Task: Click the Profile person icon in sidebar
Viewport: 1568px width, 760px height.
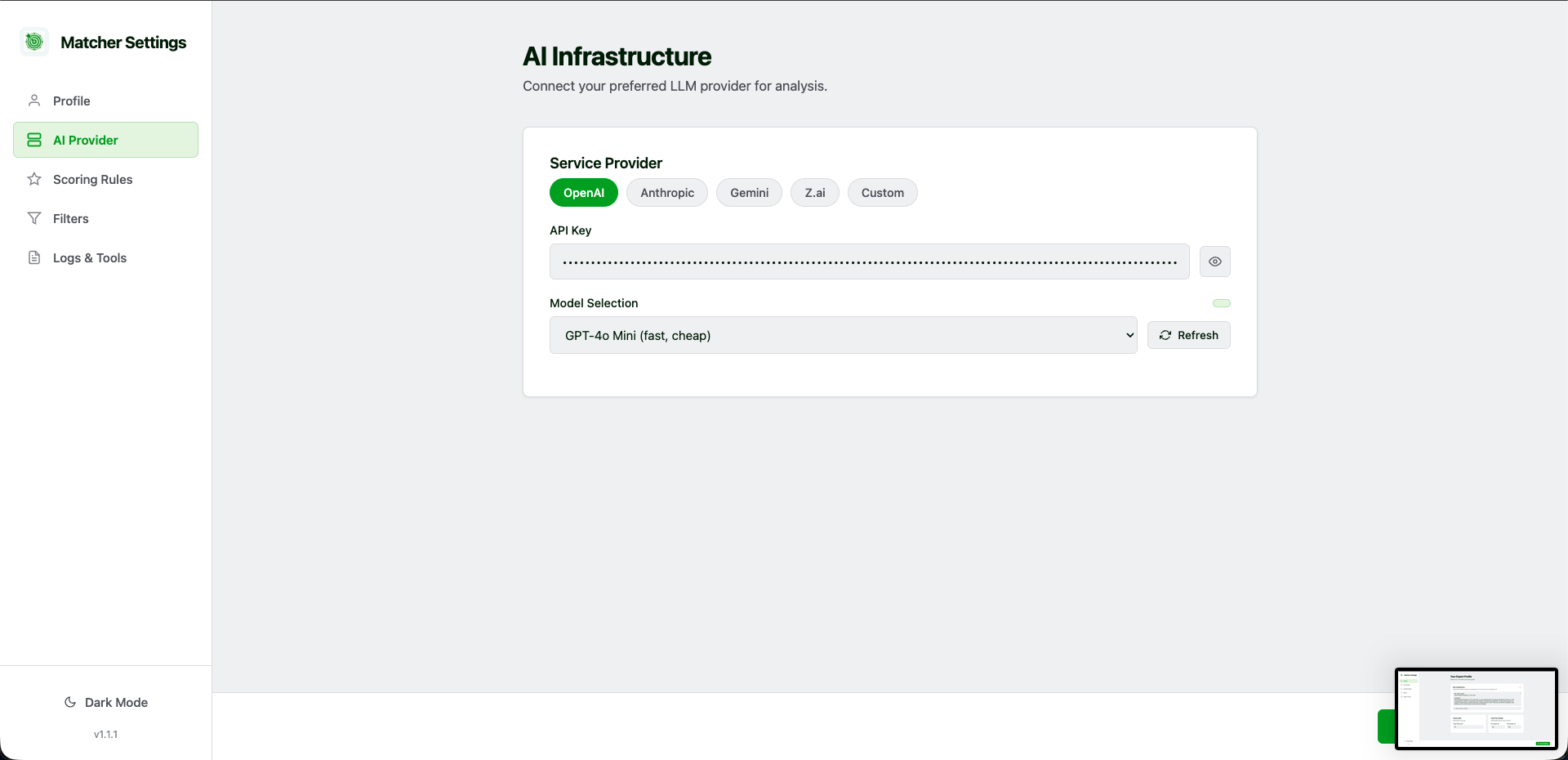Action: 33,101
